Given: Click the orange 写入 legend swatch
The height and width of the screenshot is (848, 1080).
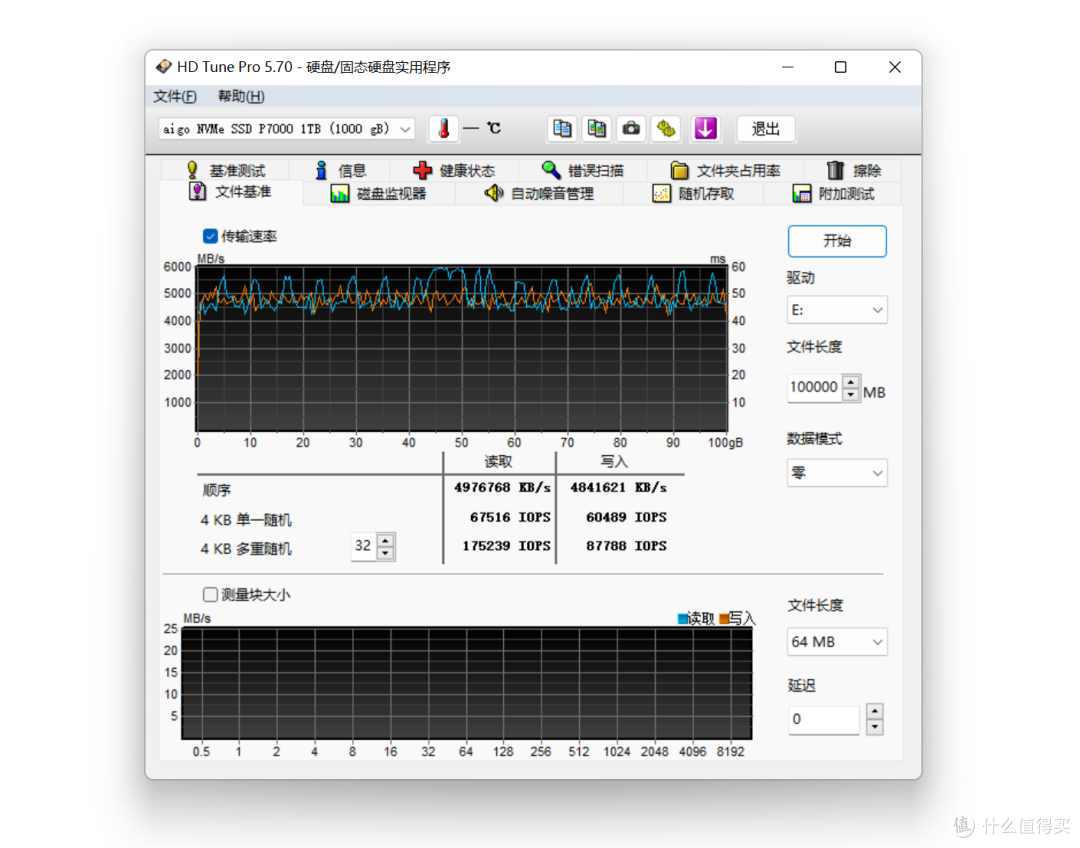Looking at the screenshot, I should click(x=724, y=619).
